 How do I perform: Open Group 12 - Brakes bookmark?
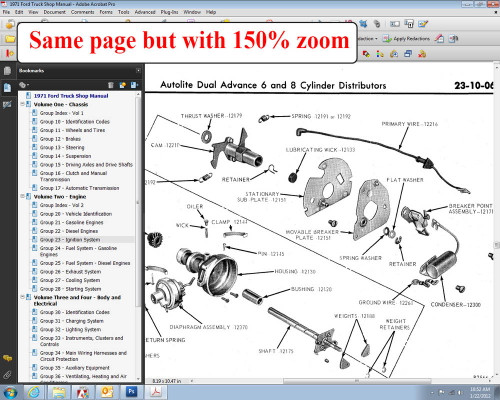[x=60, y=139]
